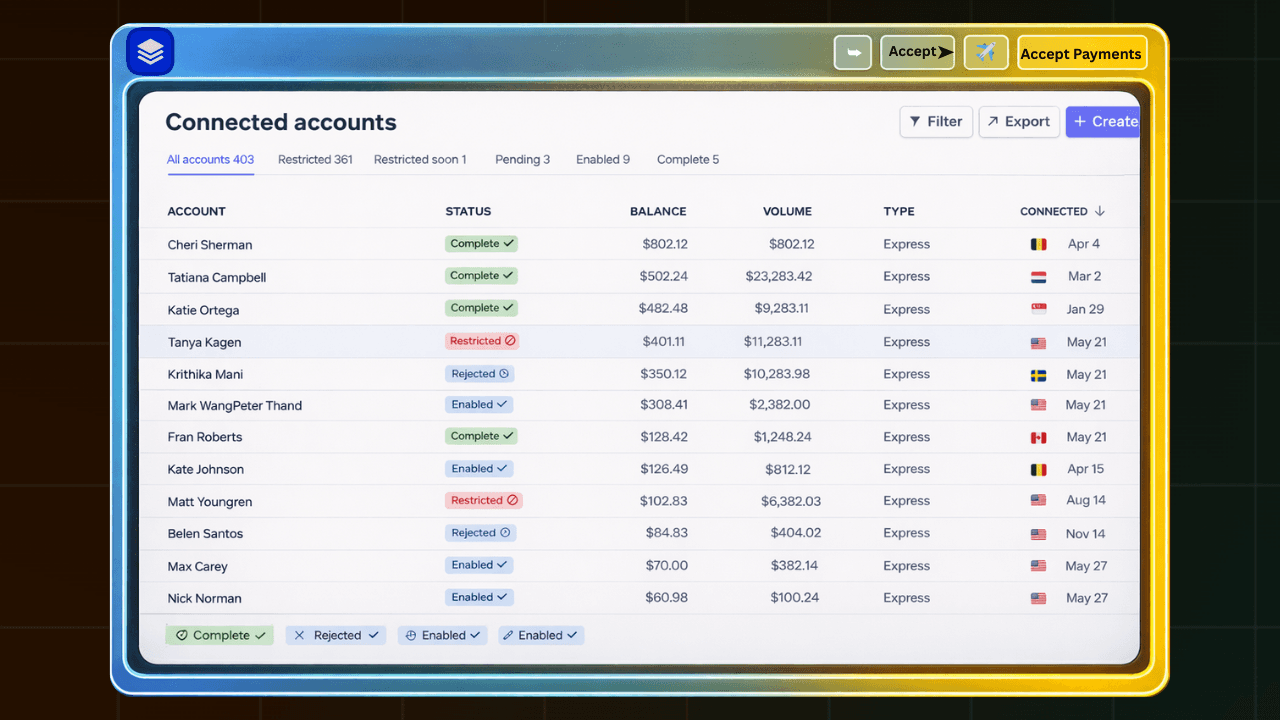
Task: Click the airplane icon button
Action: point(985,53)
